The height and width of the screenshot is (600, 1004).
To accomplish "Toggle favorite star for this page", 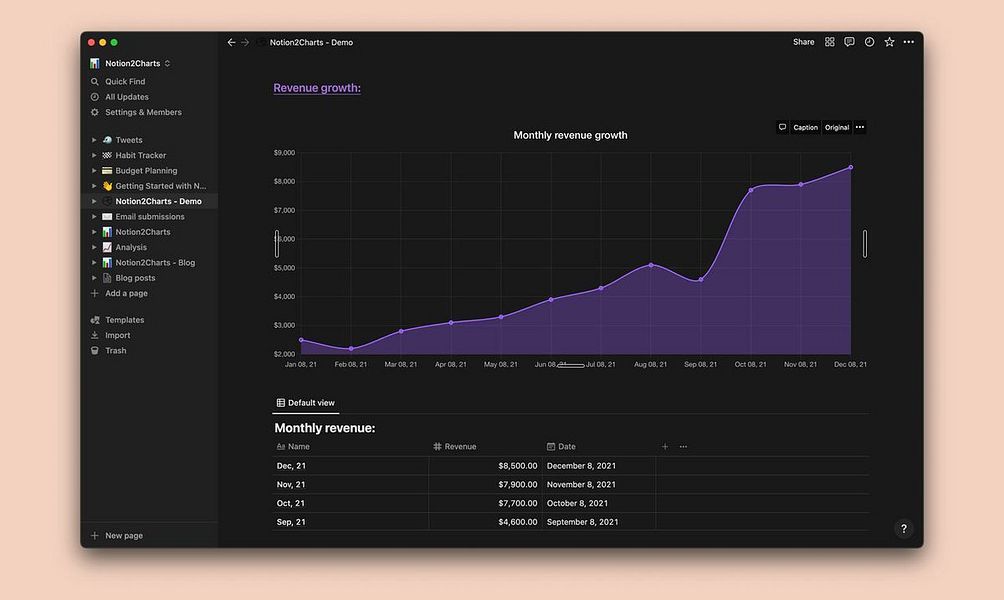I will 888,41.
